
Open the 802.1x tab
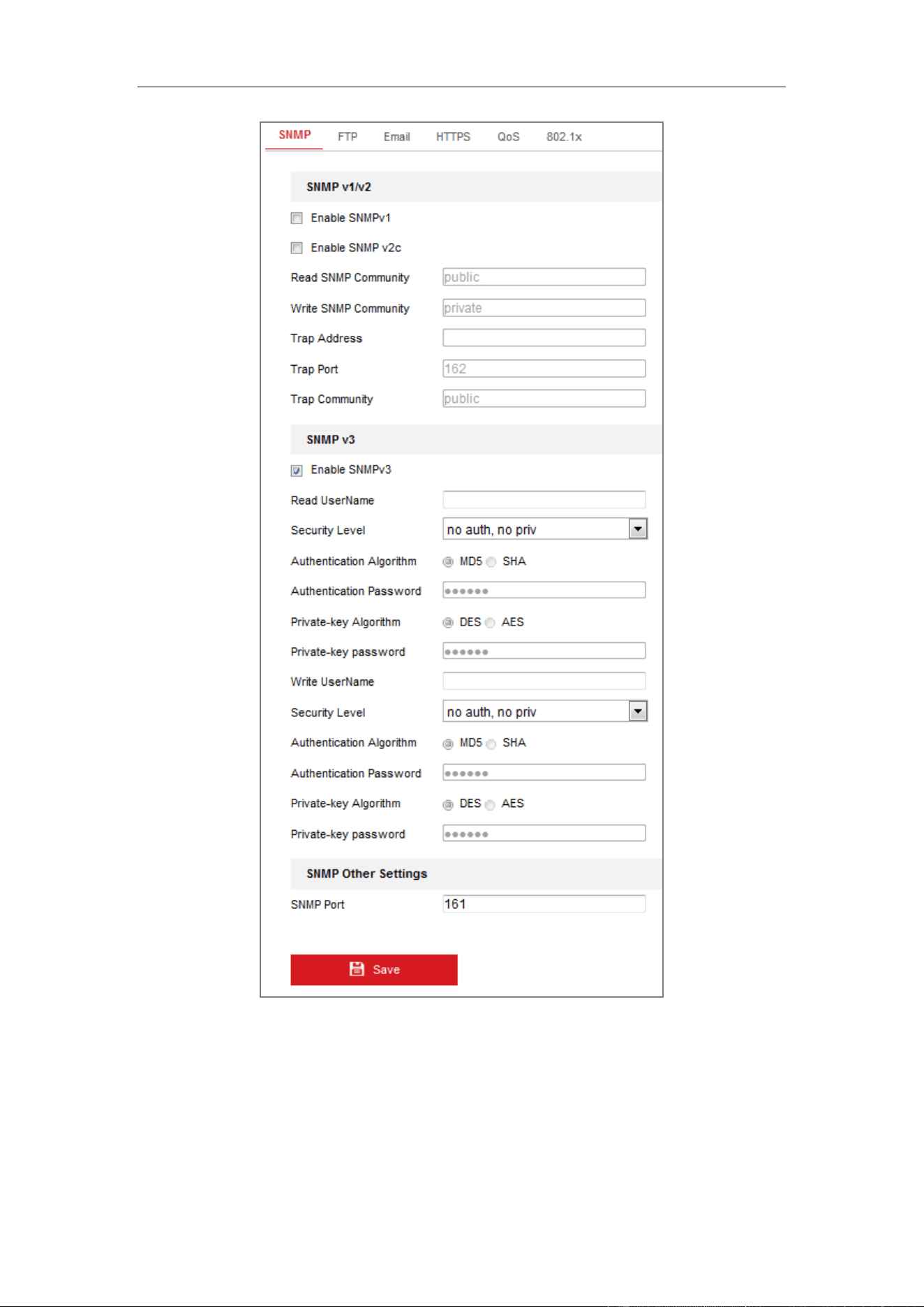(564, 137)
